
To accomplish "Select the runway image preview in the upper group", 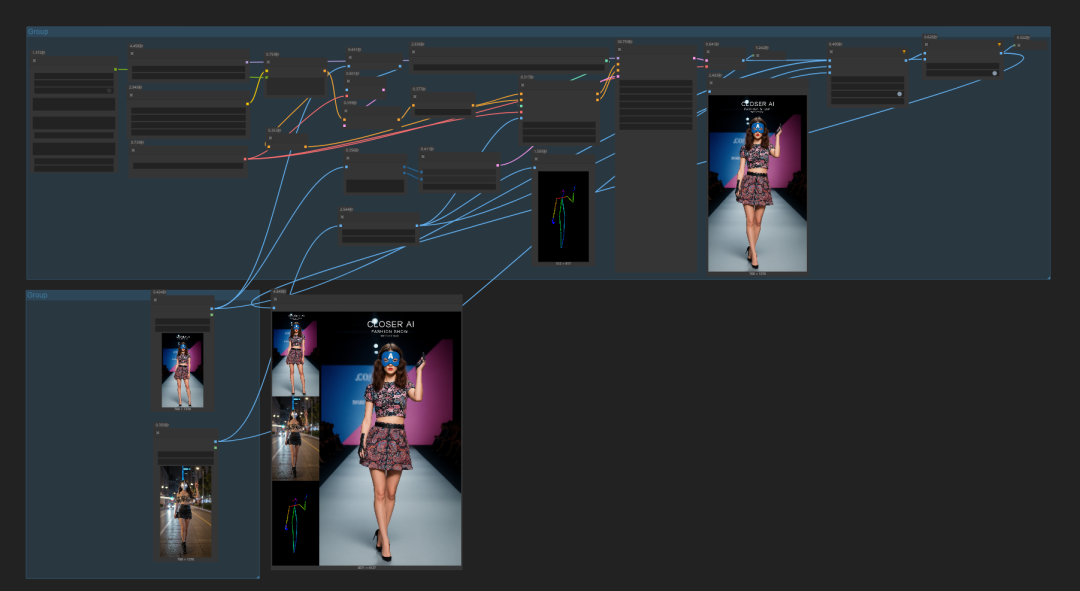I will tap(757, 183).
